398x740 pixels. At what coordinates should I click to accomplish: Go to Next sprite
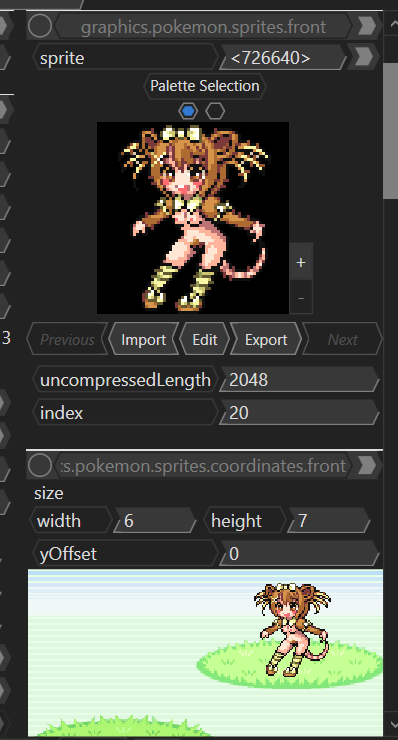(342, 339)
